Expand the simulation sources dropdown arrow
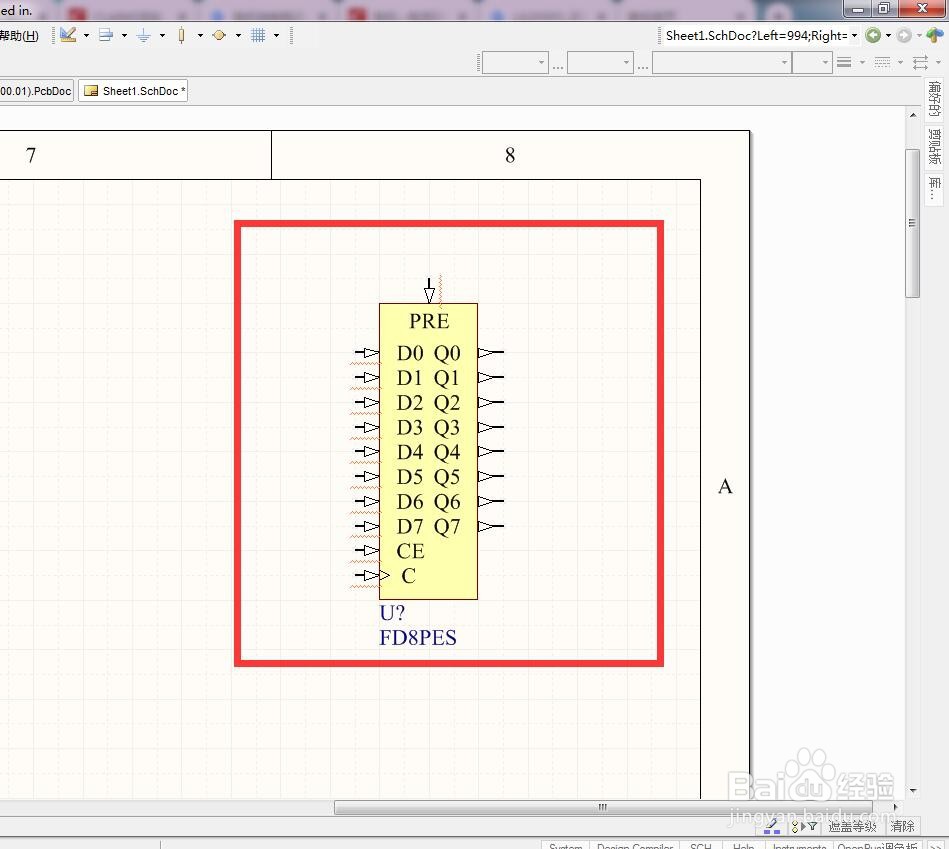The image size is (949, 849). 238,36
